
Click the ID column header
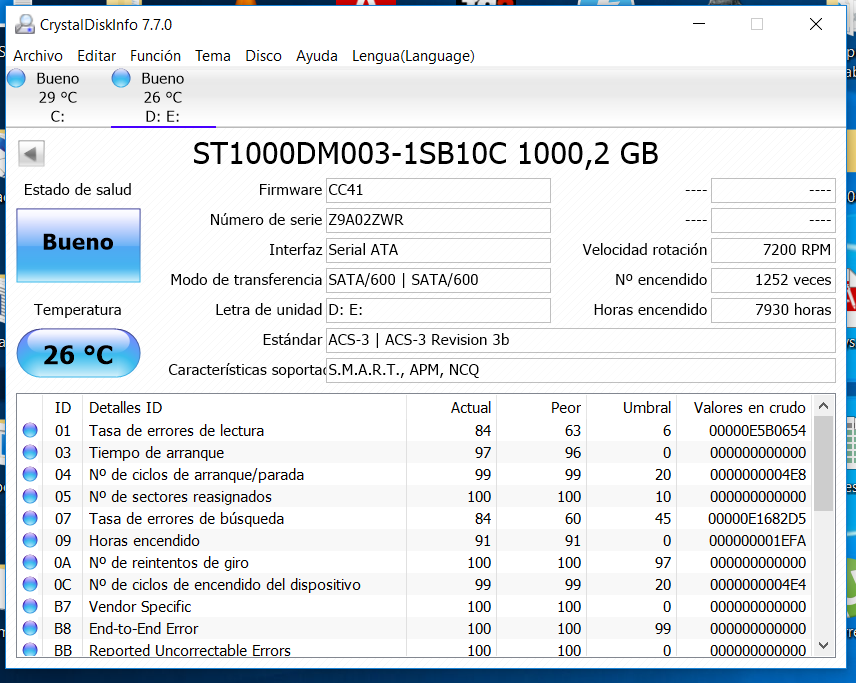tap(63, 408)
